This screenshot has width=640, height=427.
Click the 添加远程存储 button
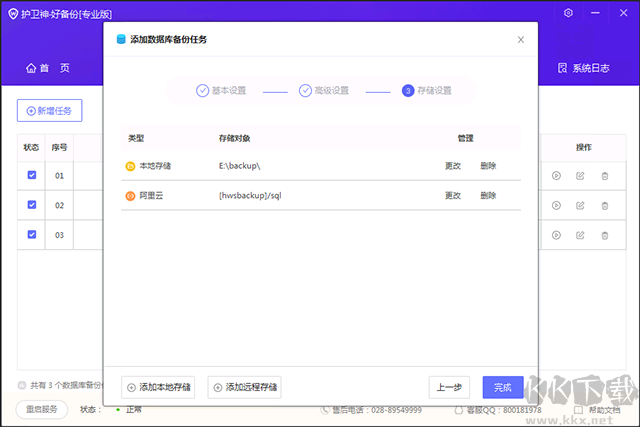point(244,387)
